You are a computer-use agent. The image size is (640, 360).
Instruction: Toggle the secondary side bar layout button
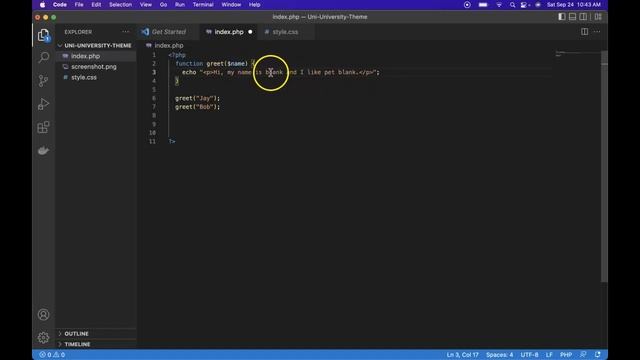(583, 17)
